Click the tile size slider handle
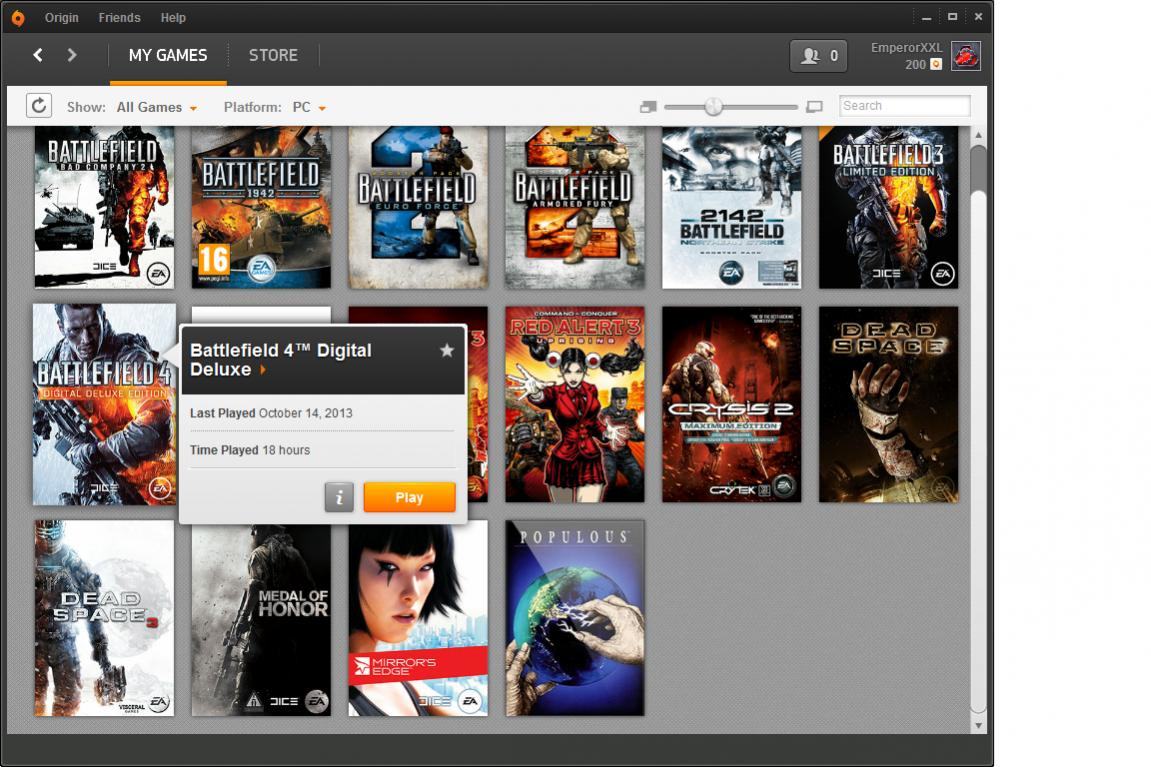1151x767 pixels. pos(714,106)
